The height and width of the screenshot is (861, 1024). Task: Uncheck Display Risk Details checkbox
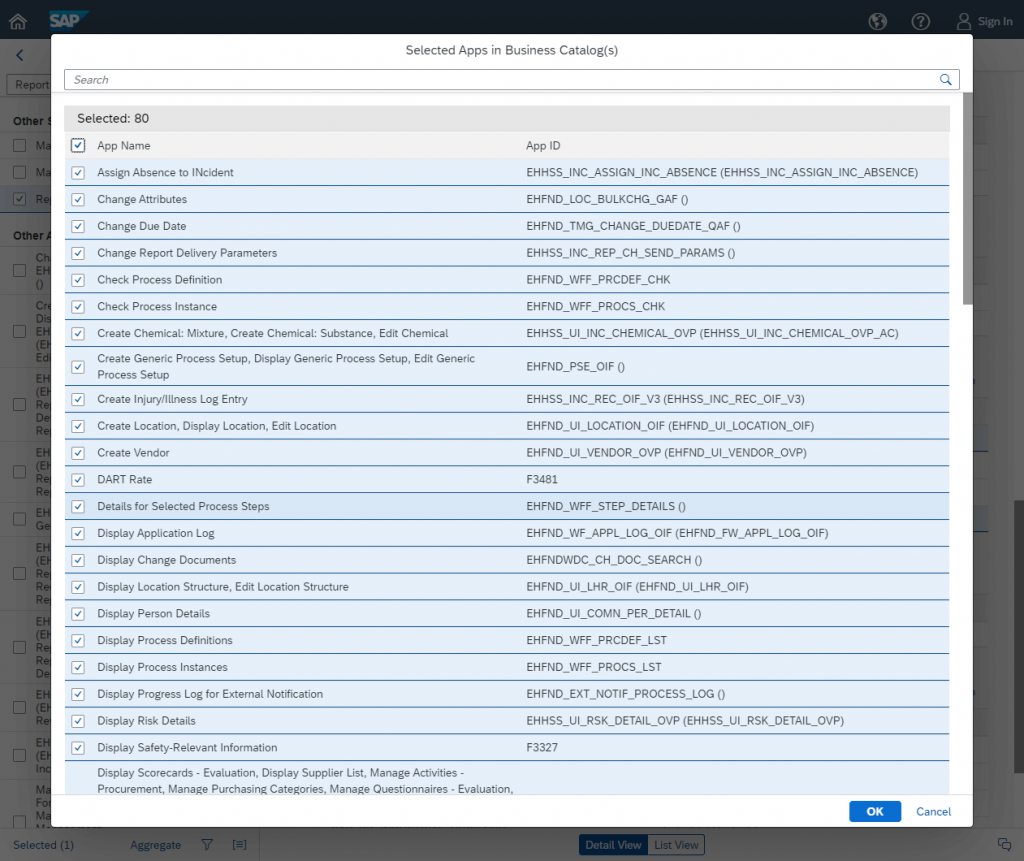[x=78, y=721]
